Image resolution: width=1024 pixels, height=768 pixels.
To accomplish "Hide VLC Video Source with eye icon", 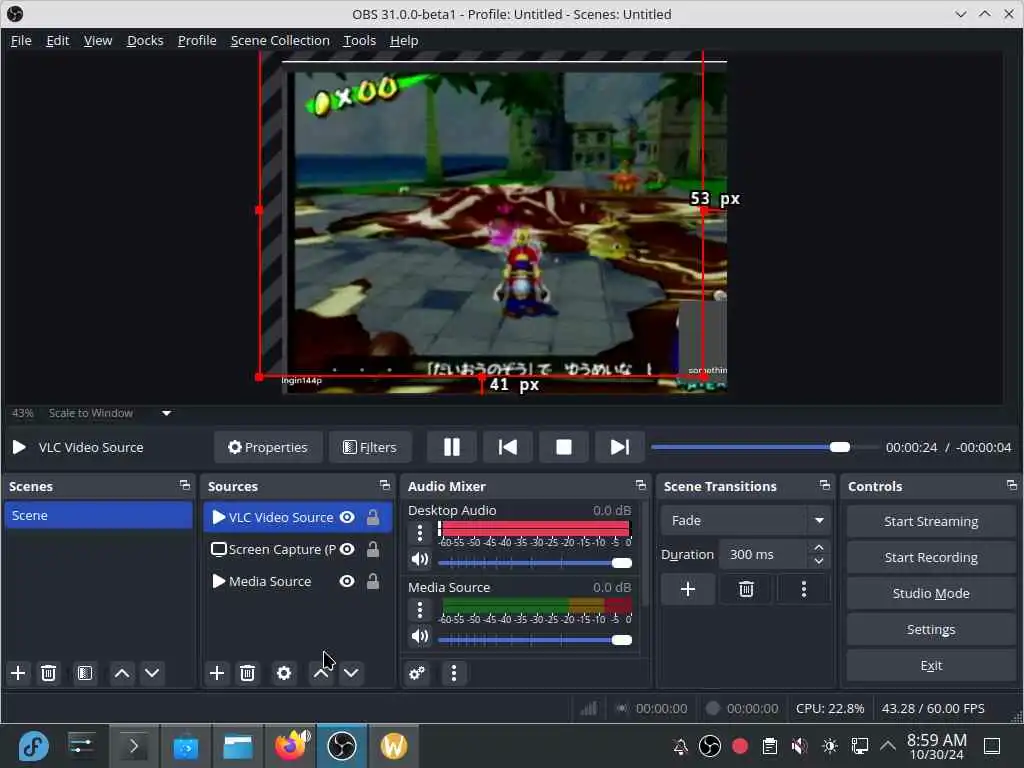I will 347,517.
